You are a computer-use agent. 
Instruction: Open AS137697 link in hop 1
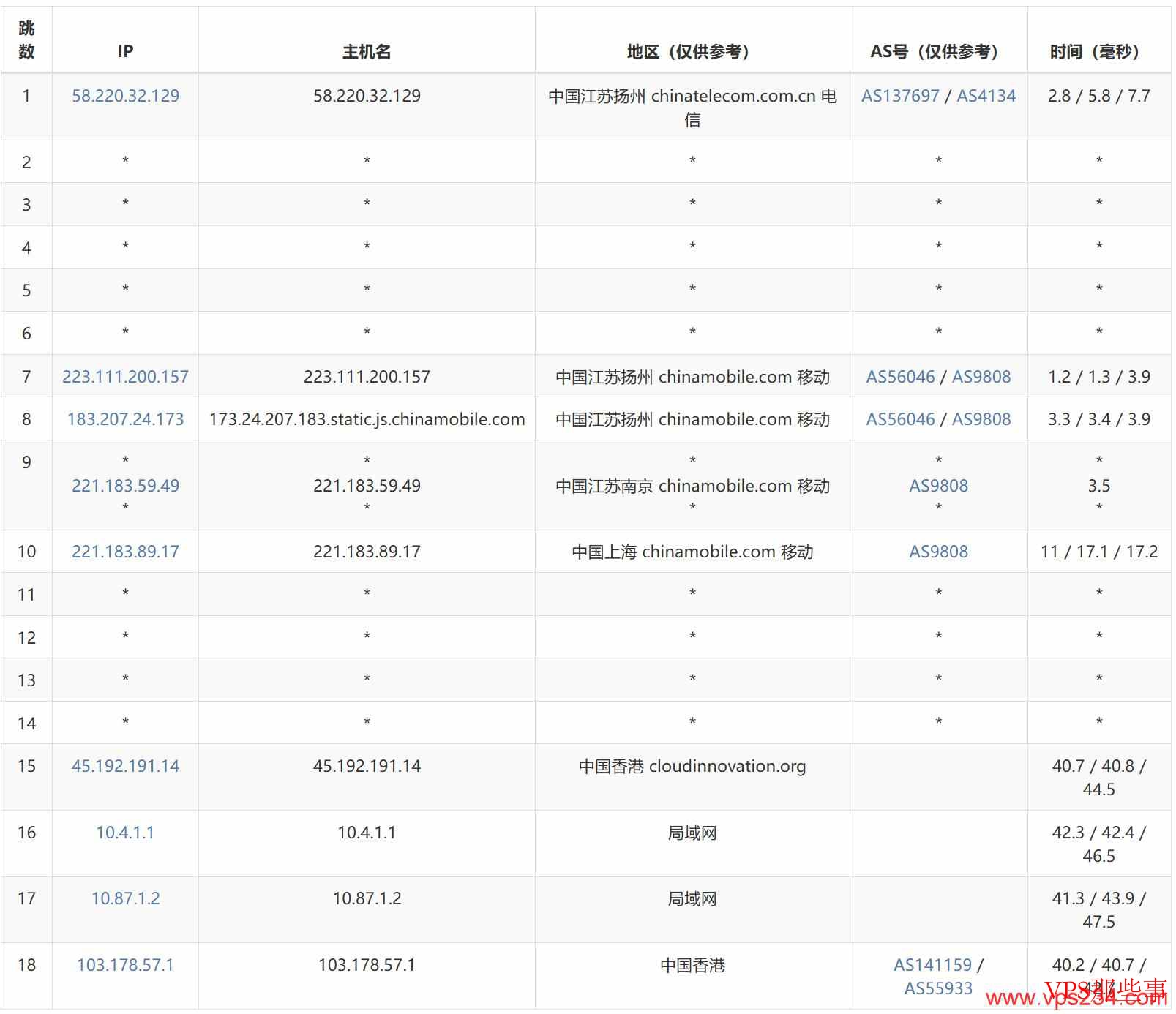pyautogui.click(x=900, y=96)
